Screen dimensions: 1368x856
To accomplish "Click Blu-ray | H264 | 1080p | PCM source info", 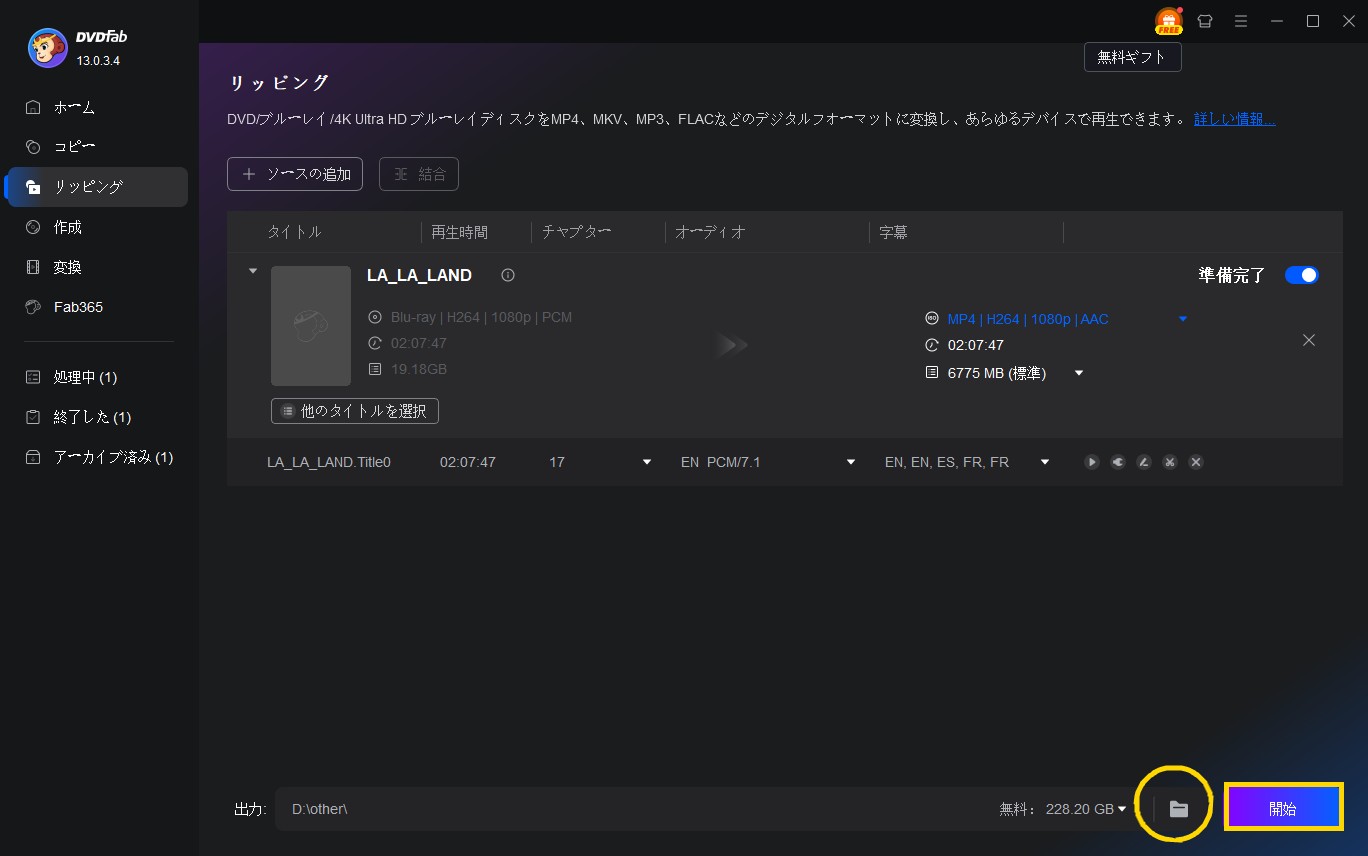I will coord(481,317).
